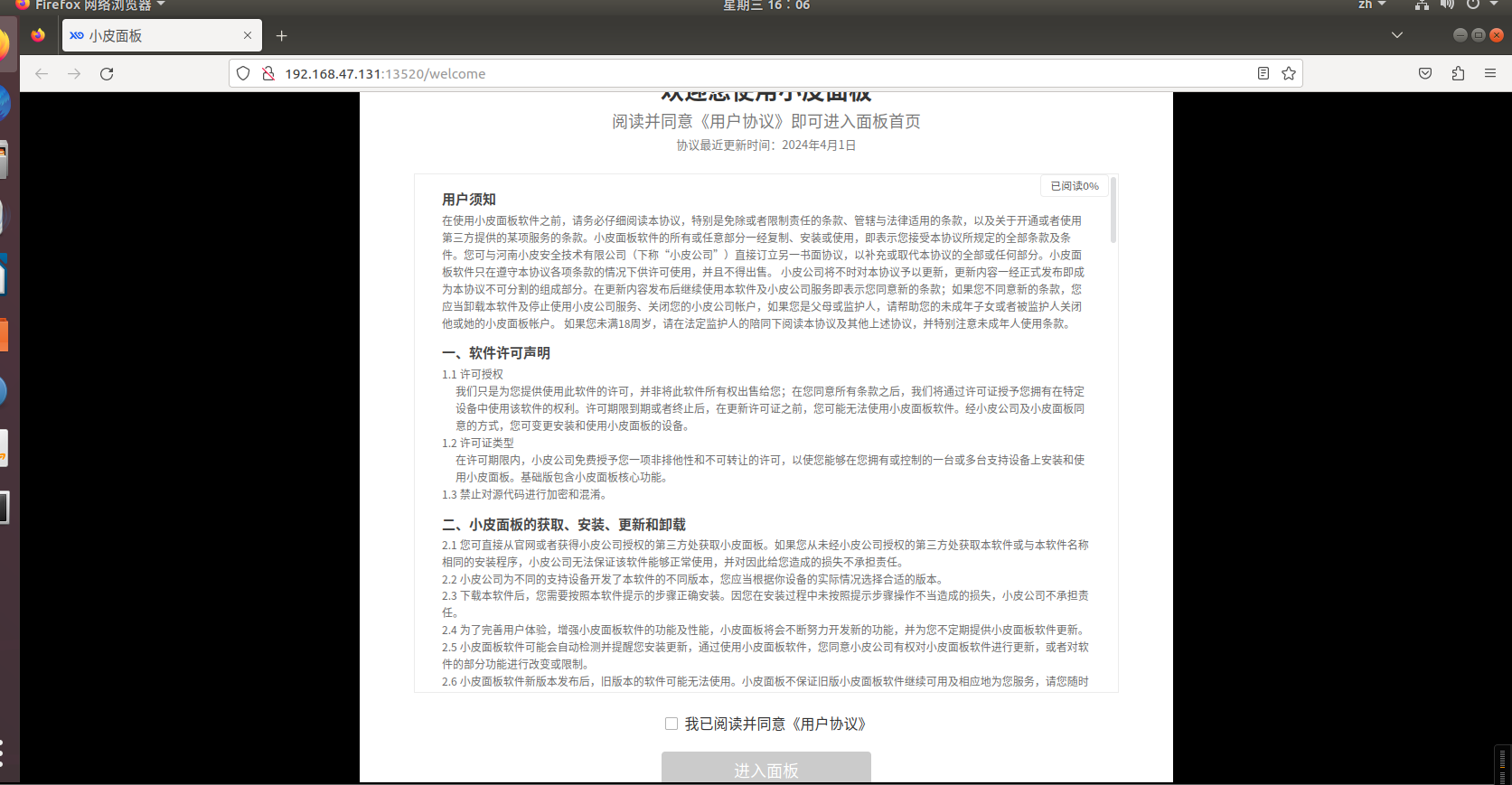Open the Firefox application menu
This screenshot has width=1512, height=785.
pyautogui.click(x=1490, y=74)
